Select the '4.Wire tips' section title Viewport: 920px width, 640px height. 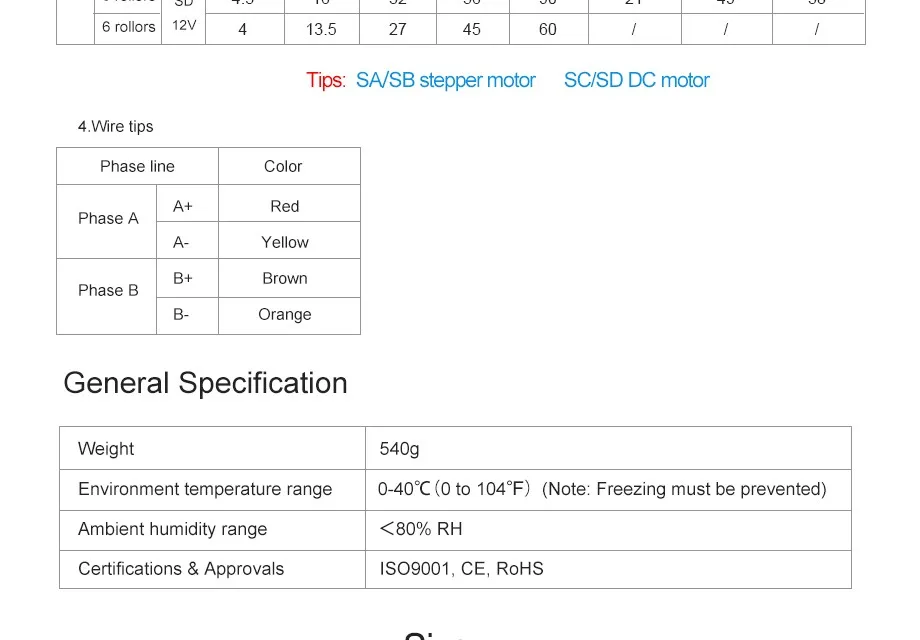point(116,127)
